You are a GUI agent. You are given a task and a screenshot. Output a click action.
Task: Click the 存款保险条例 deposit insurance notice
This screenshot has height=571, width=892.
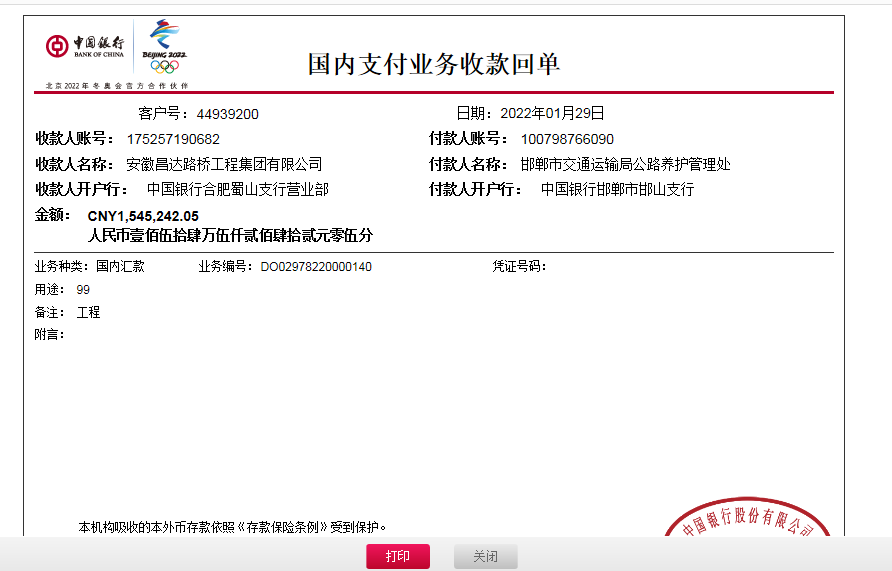pos(232,526)
